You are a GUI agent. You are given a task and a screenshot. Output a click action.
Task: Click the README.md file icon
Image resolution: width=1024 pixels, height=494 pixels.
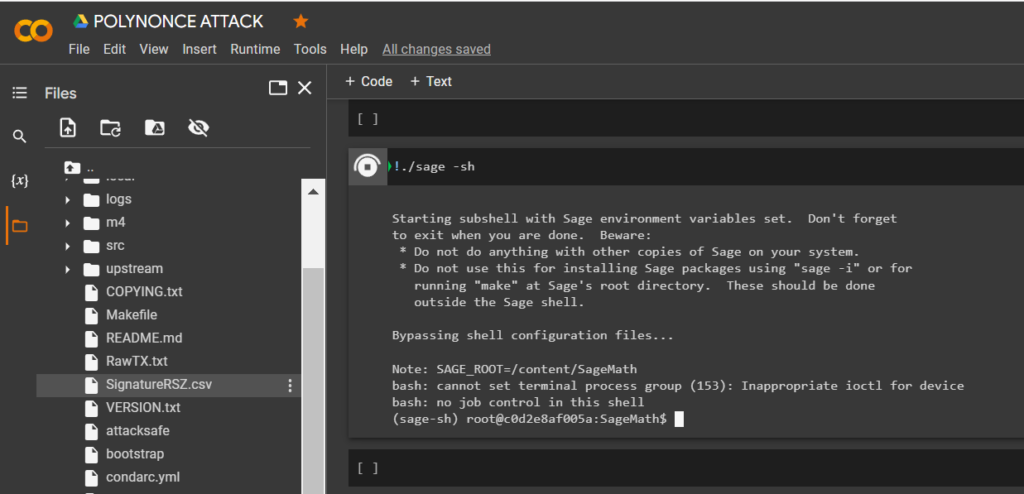click(91, 338)
